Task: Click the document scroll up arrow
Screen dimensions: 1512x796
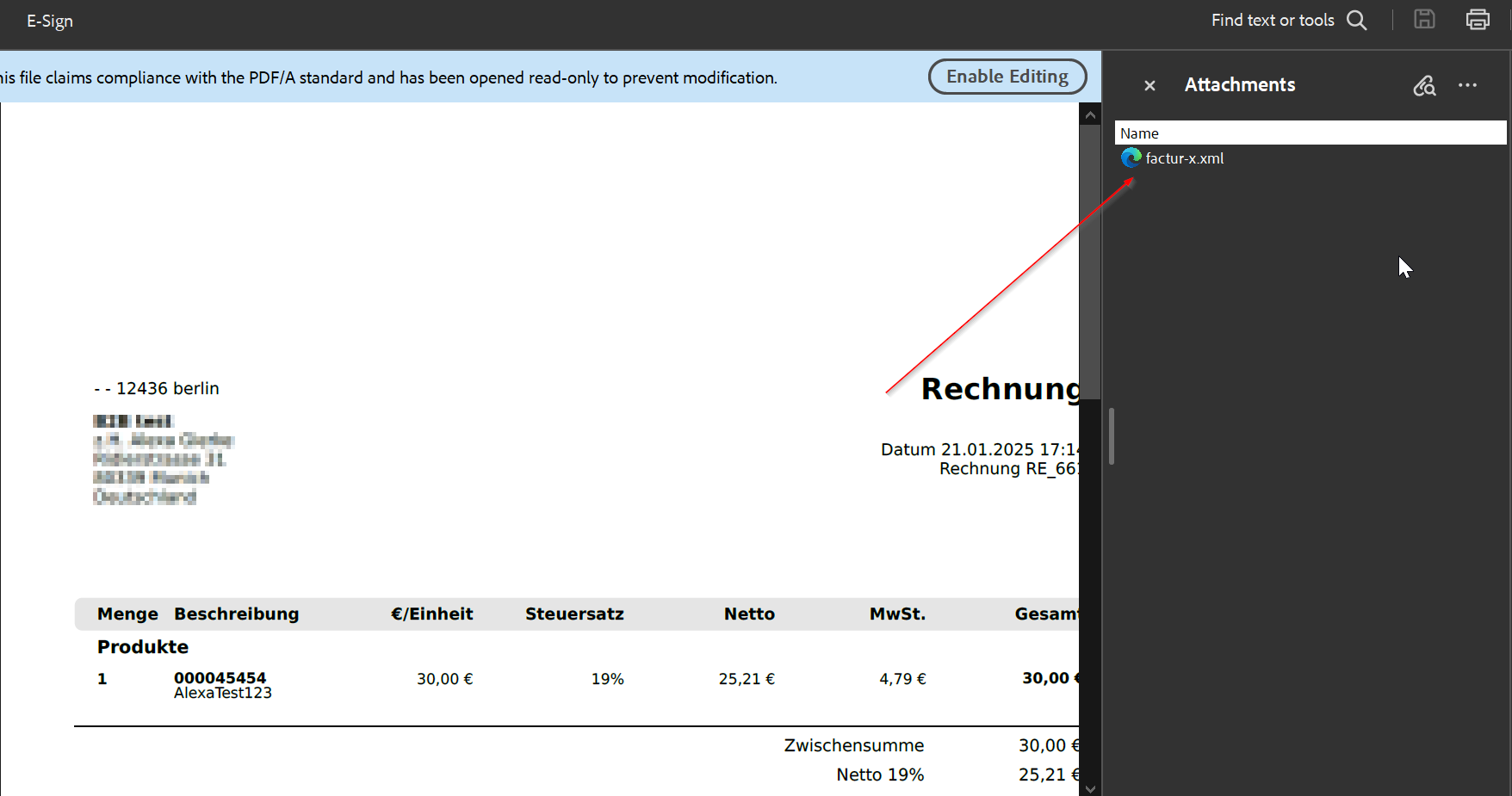Action: point(1090,114)
